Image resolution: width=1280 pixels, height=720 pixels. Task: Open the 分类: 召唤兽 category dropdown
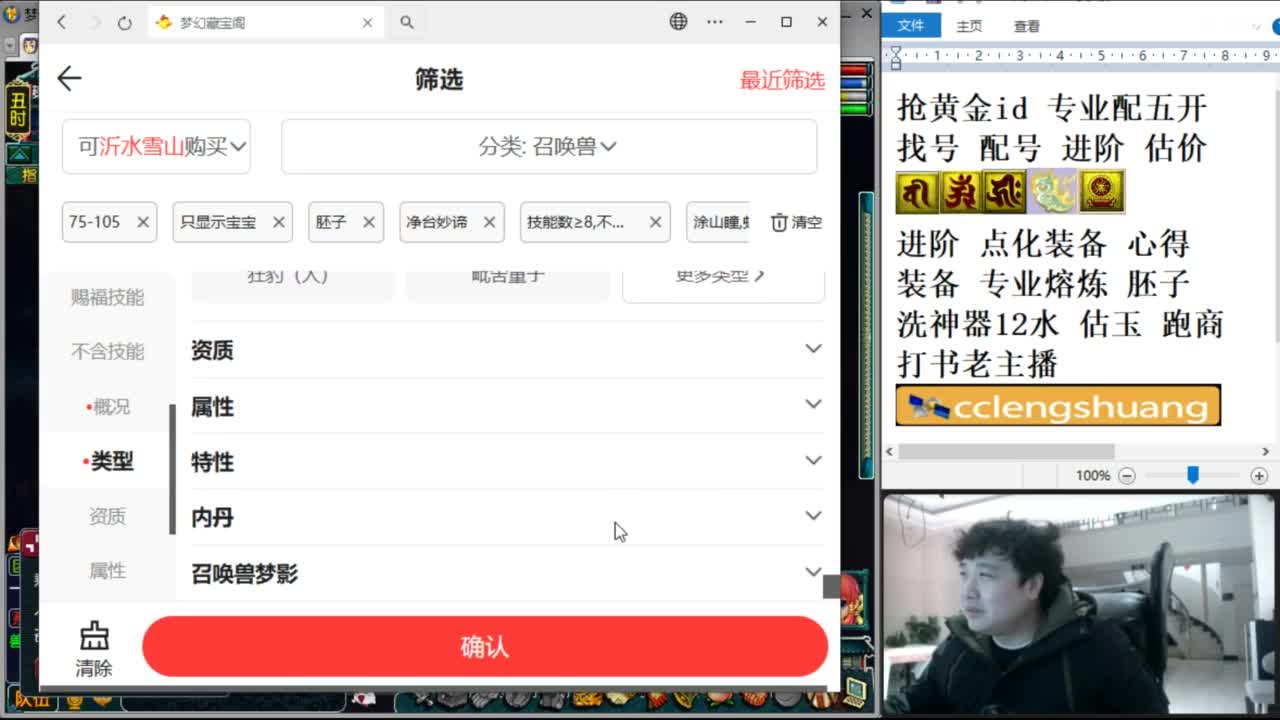tap(549, 147)
